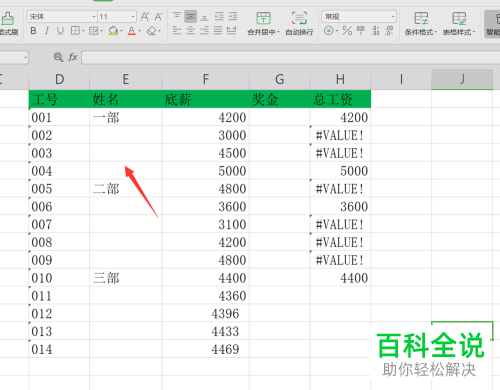Toggle italic formatting

click(47, 31)
